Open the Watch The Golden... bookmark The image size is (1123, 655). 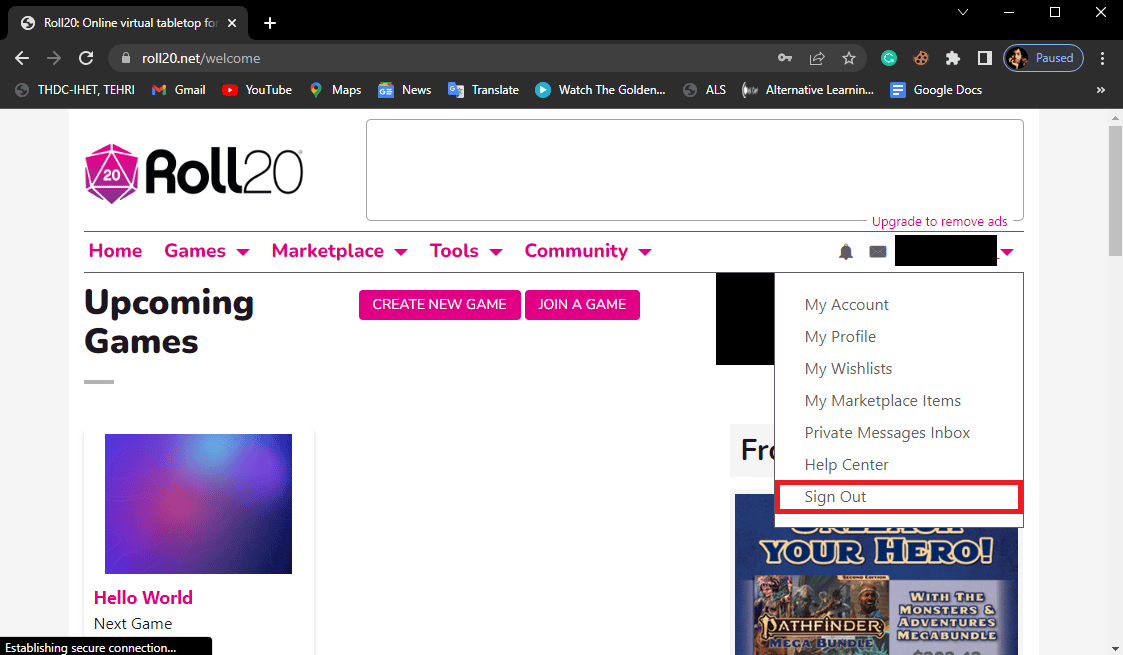pyautogui.click(x=601, y=89)
